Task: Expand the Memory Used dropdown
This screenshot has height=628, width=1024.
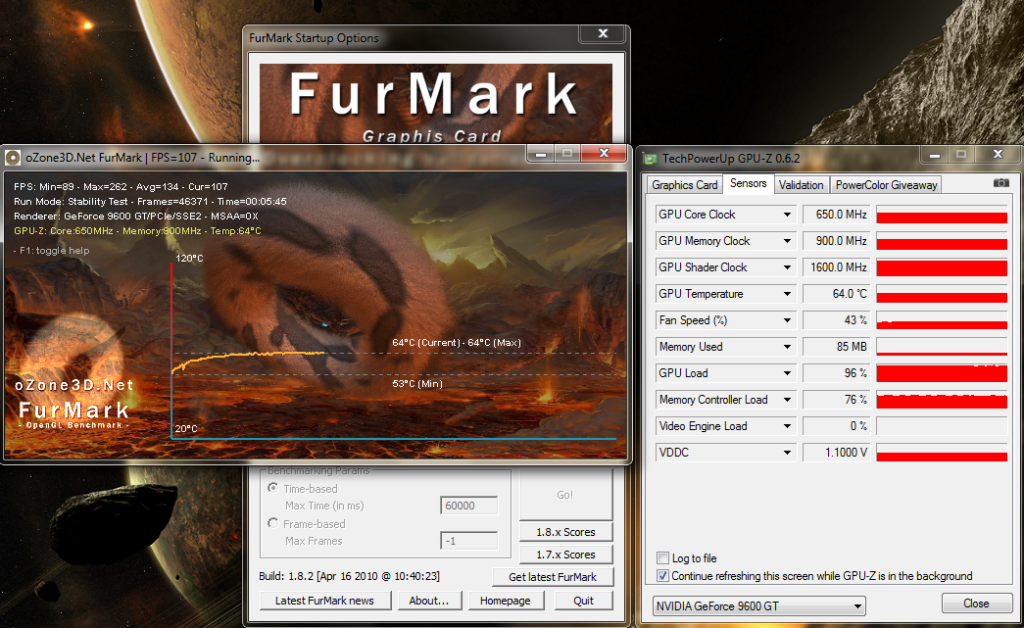Action: tap(787, 347)
